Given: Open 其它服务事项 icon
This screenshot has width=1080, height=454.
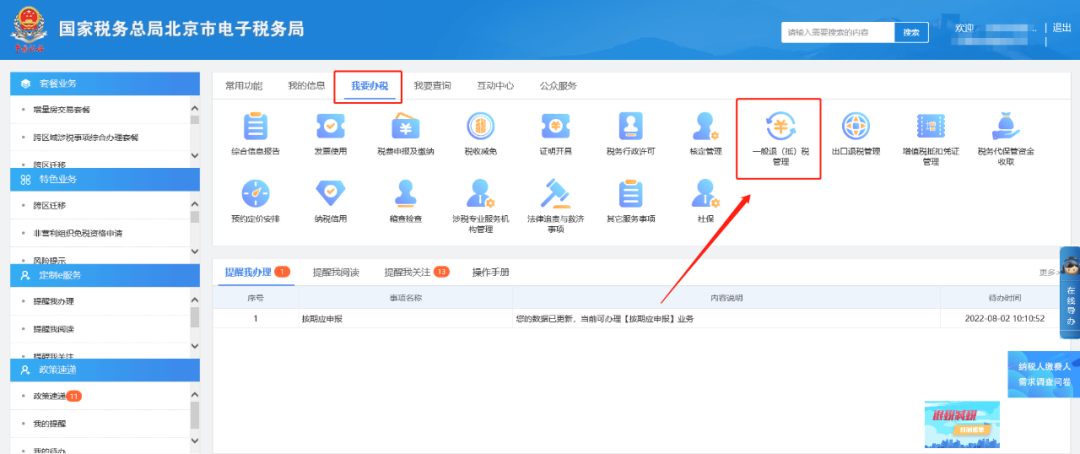Looking at the screenshot, I should tap(630, 194).
